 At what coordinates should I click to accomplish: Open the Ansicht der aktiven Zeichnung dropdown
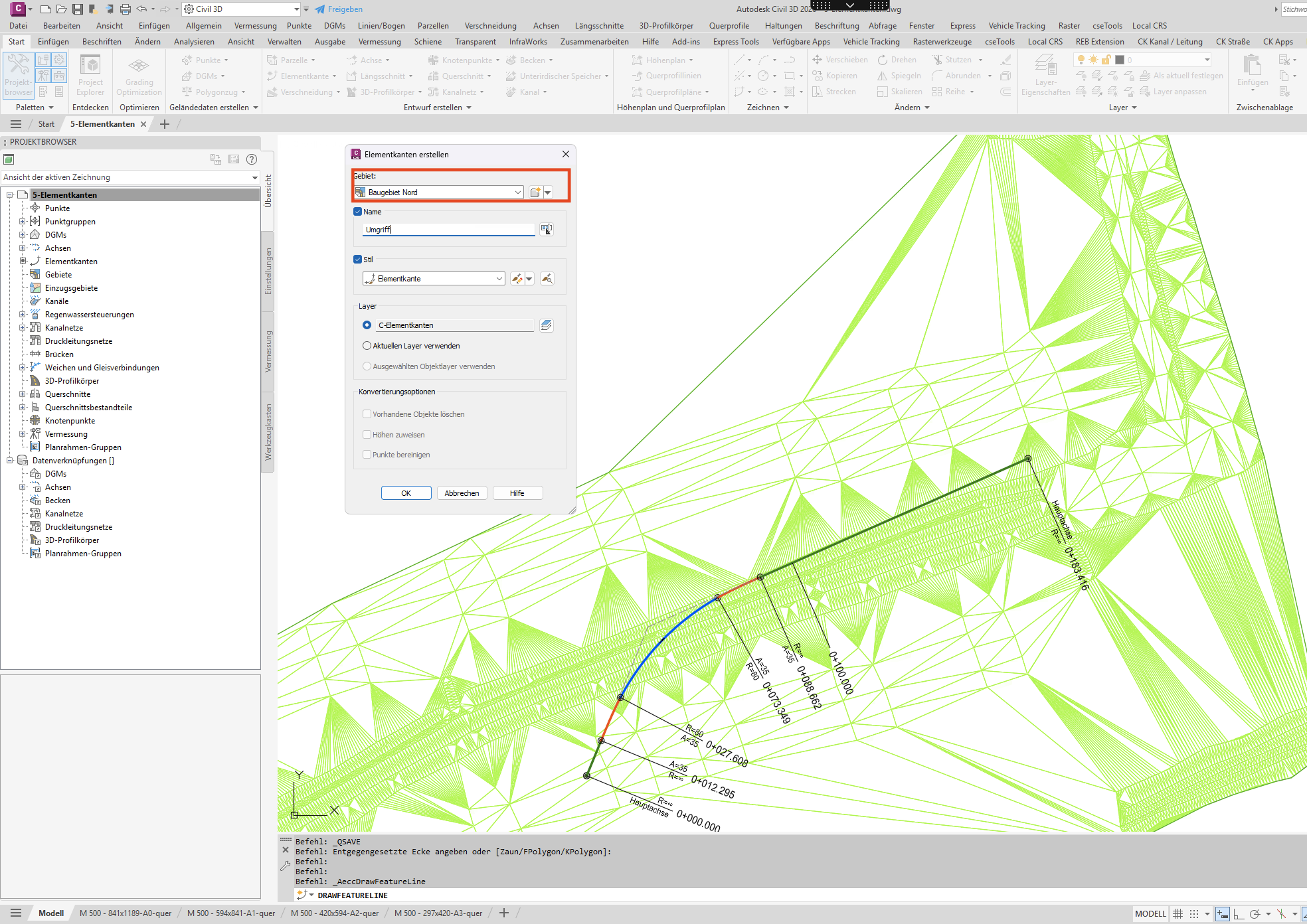[x=130, y=177]
